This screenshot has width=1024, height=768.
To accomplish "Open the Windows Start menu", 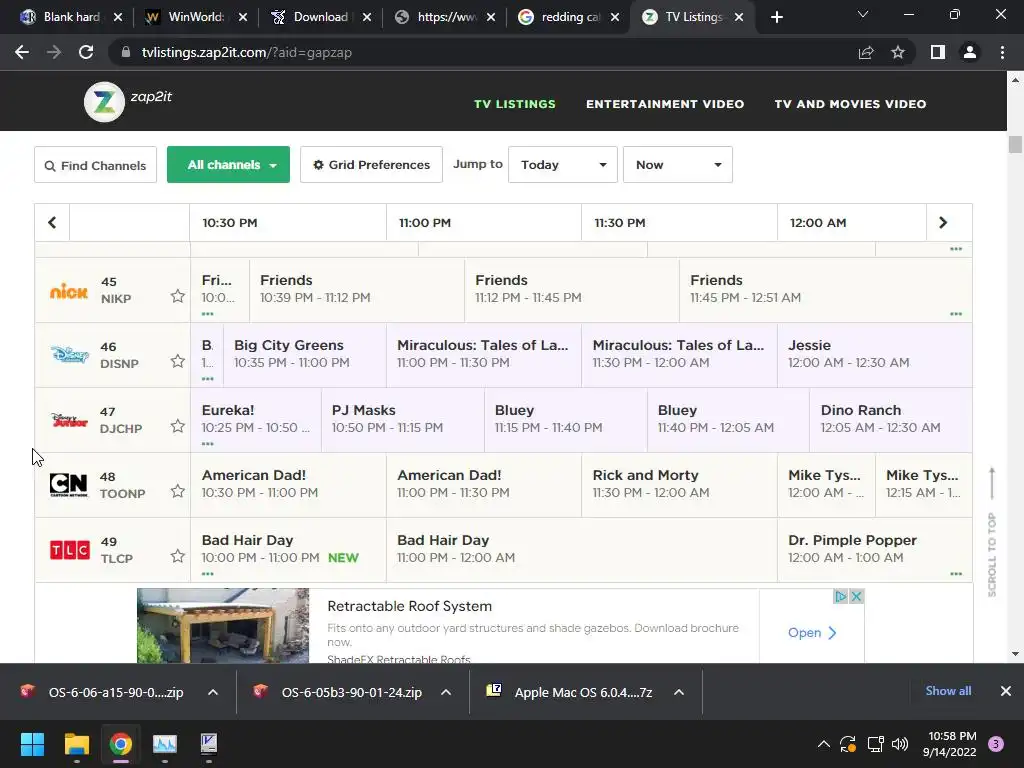I will click(x=32, y=744).
